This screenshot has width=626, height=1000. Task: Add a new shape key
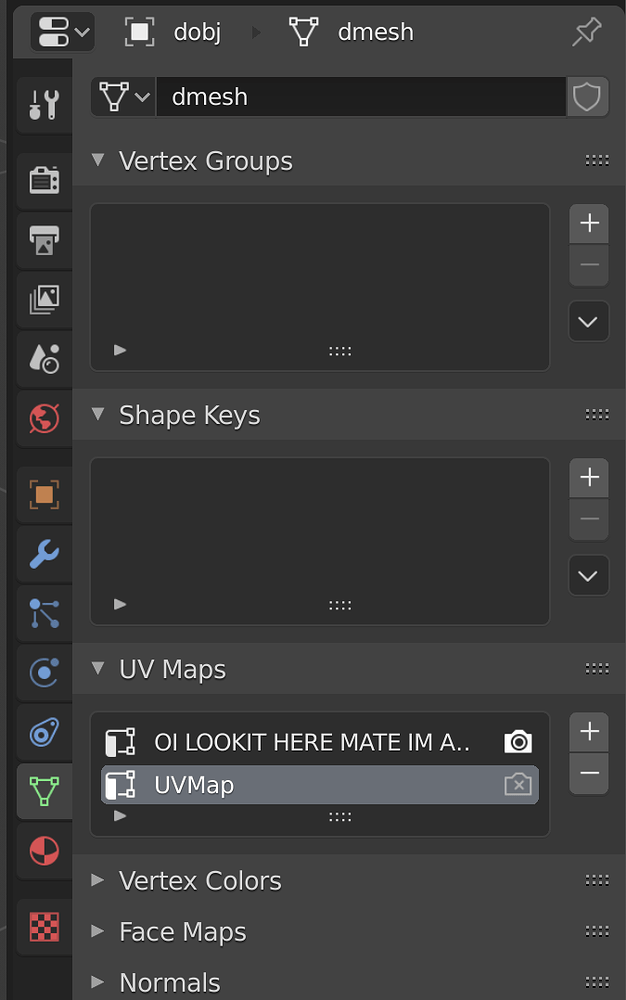pyautogui.click(x=589, y=478)
